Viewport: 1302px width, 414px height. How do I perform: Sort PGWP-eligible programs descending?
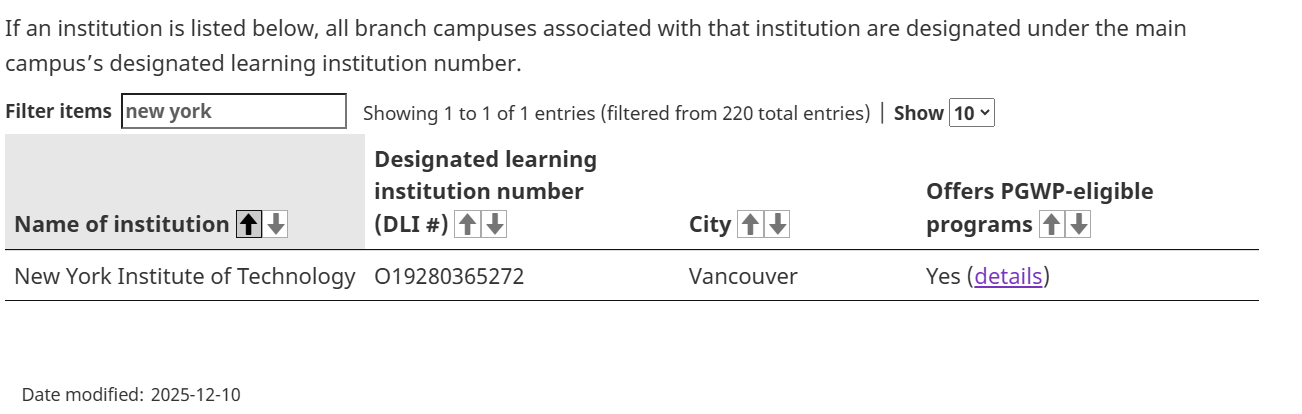click(x=1078, y=225)
